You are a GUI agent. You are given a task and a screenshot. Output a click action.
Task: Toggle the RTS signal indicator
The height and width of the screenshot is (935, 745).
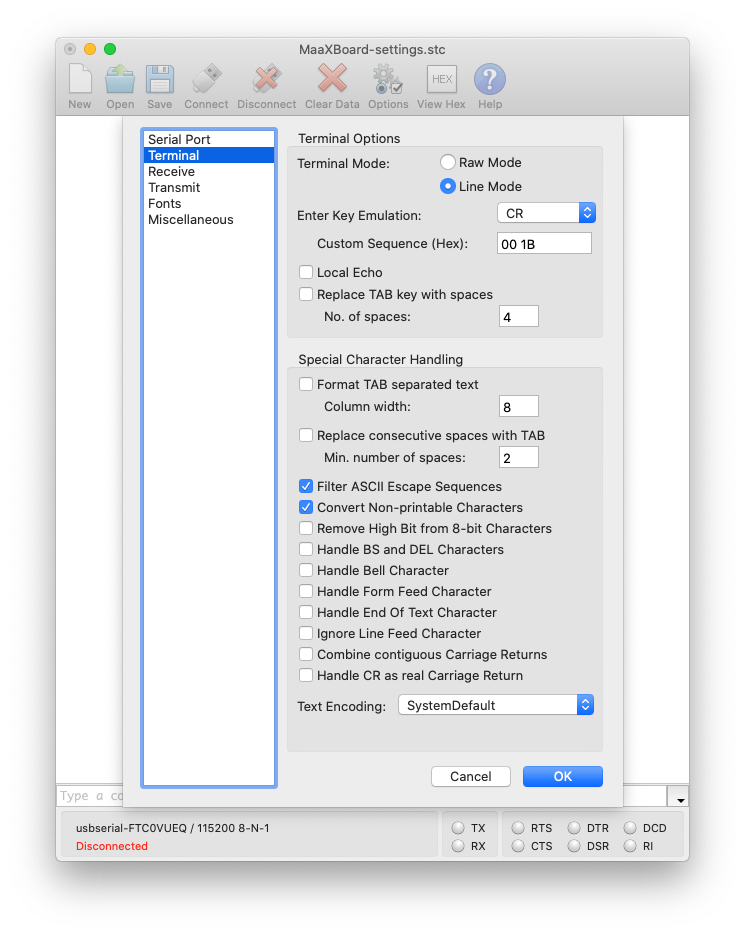point(518,828)
